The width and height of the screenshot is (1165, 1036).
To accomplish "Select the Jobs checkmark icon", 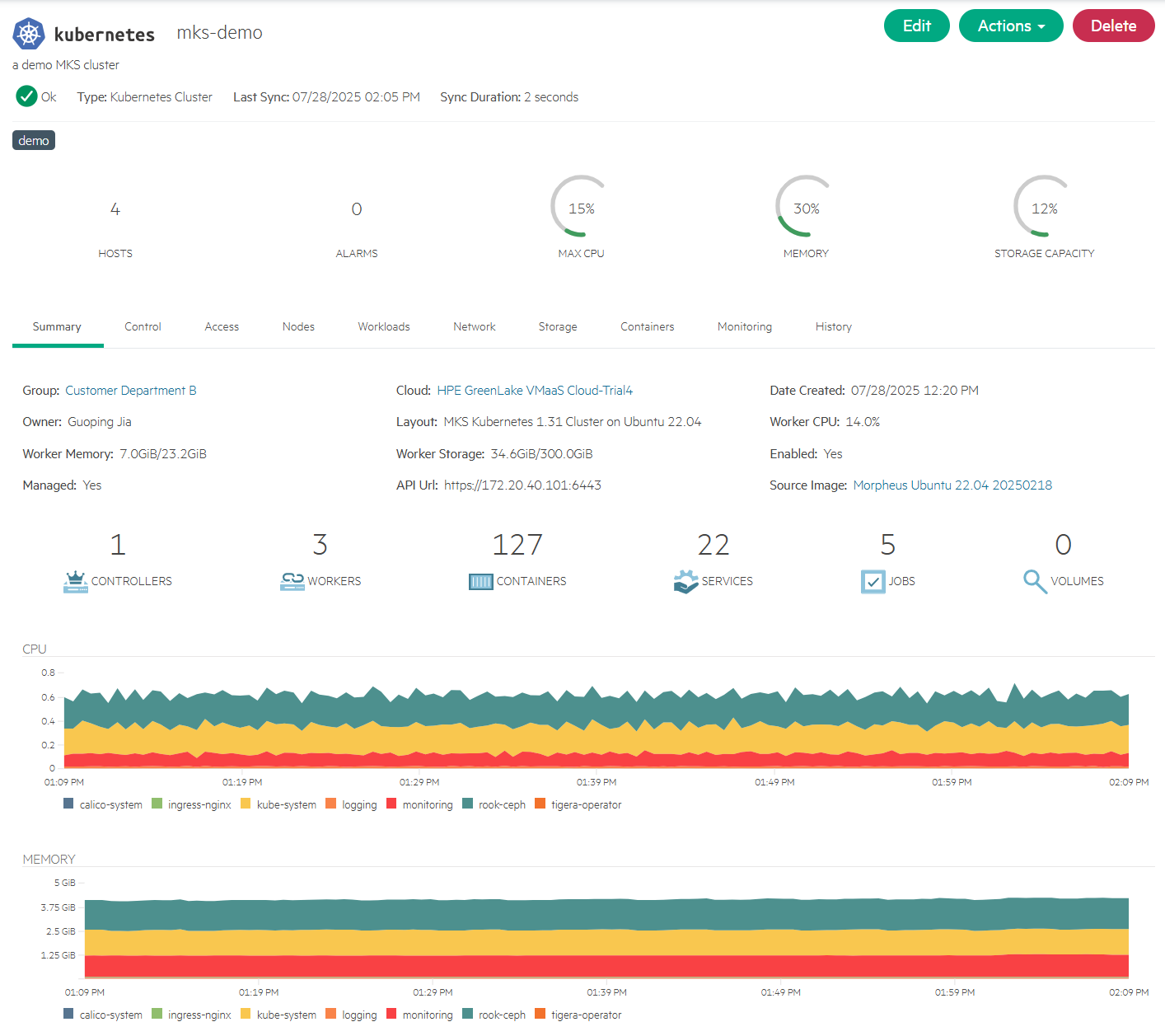I will tap(873, 581).
